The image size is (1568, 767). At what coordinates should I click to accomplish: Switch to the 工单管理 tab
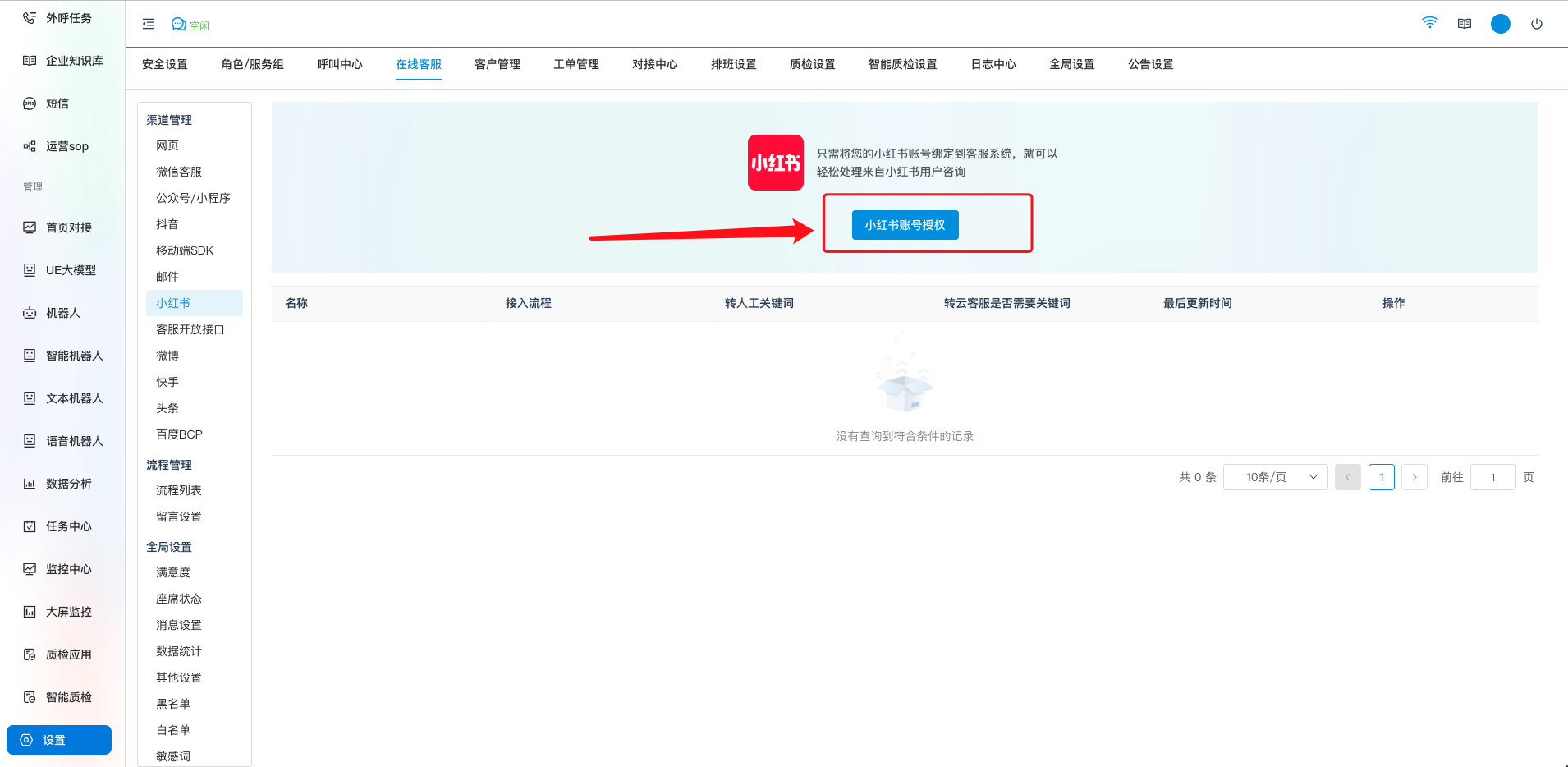(x=576, y=64)
